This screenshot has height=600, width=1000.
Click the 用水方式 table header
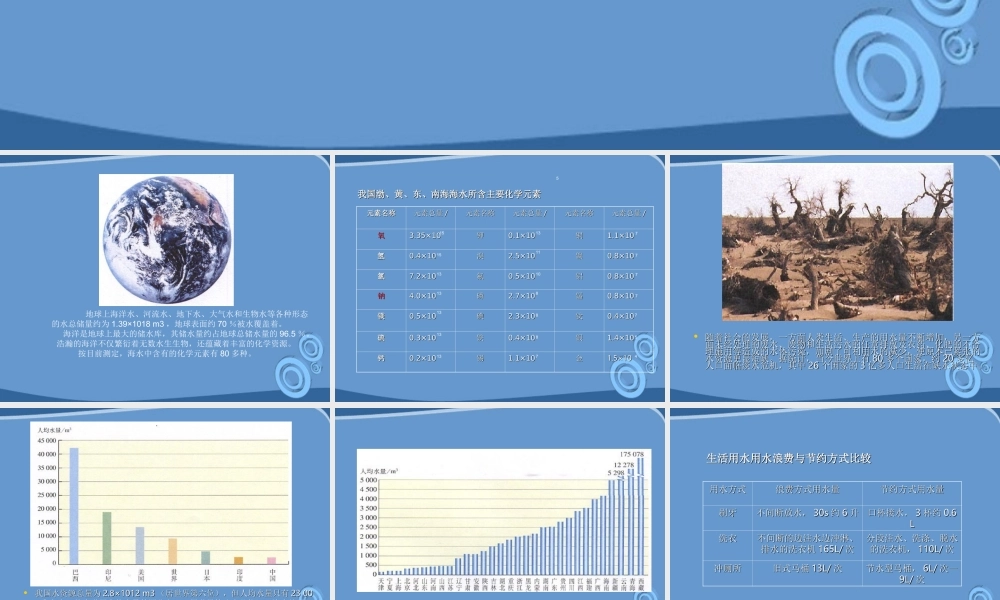point(728,489)
